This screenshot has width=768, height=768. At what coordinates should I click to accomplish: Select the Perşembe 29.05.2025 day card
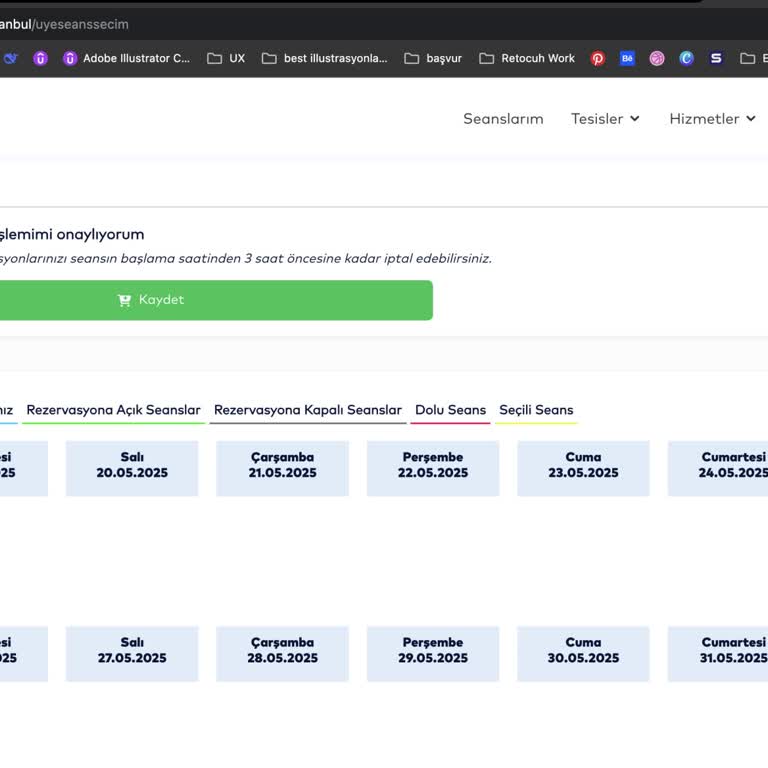433,653
